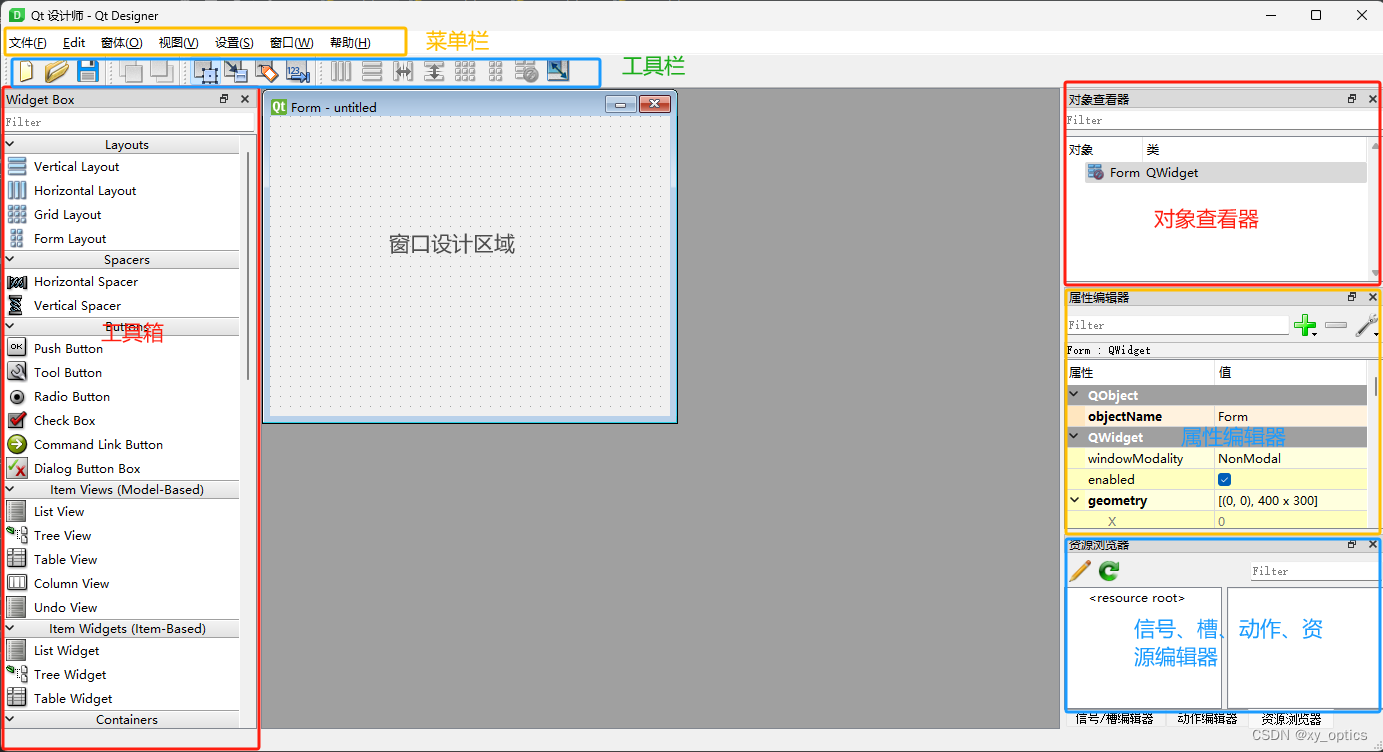Collapse the geometry property group

[1076, 500]
